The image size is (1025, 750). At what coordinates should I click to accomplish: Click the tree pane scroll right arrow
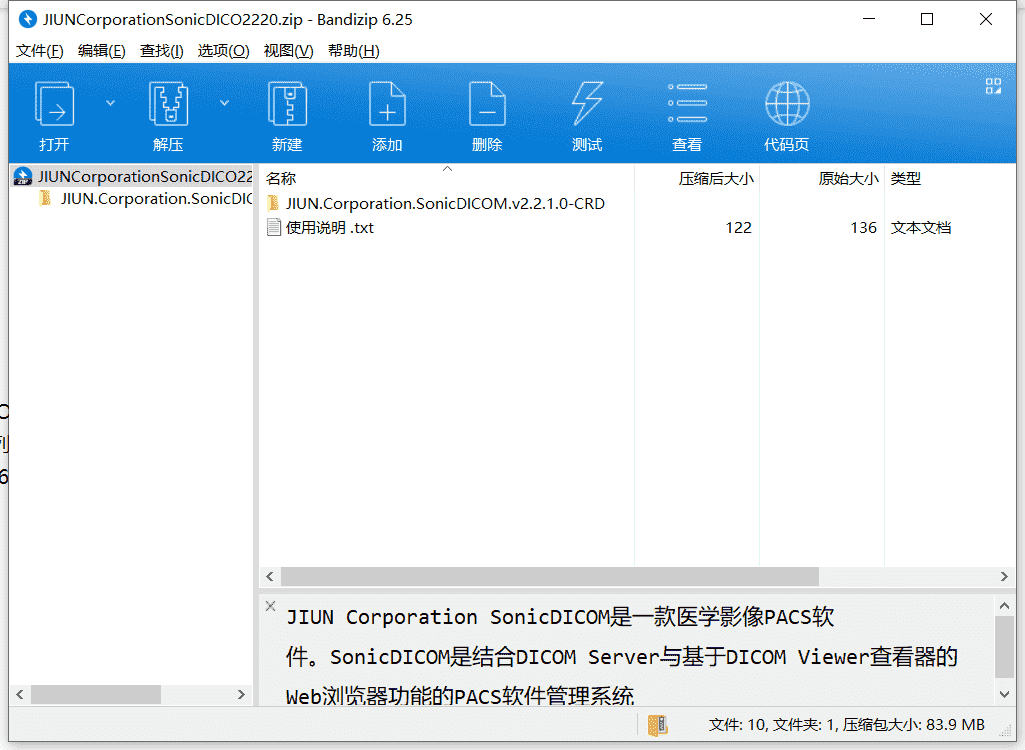tap(241, 694)
